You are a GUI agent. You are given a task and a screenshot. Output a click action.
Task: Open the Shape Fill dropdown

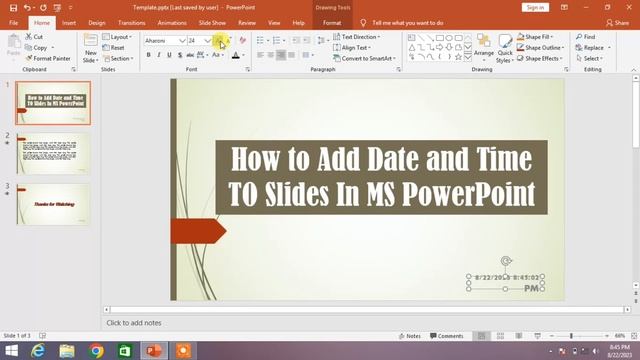pyautogui.click(x=535, y=37)
